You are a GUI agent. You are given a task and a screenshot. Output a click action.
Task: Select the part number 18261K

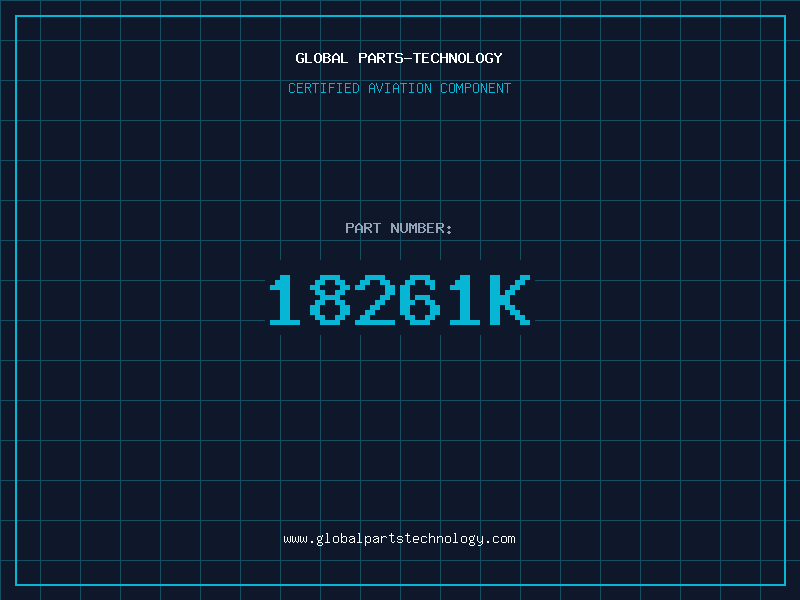(x=400, y=299)
